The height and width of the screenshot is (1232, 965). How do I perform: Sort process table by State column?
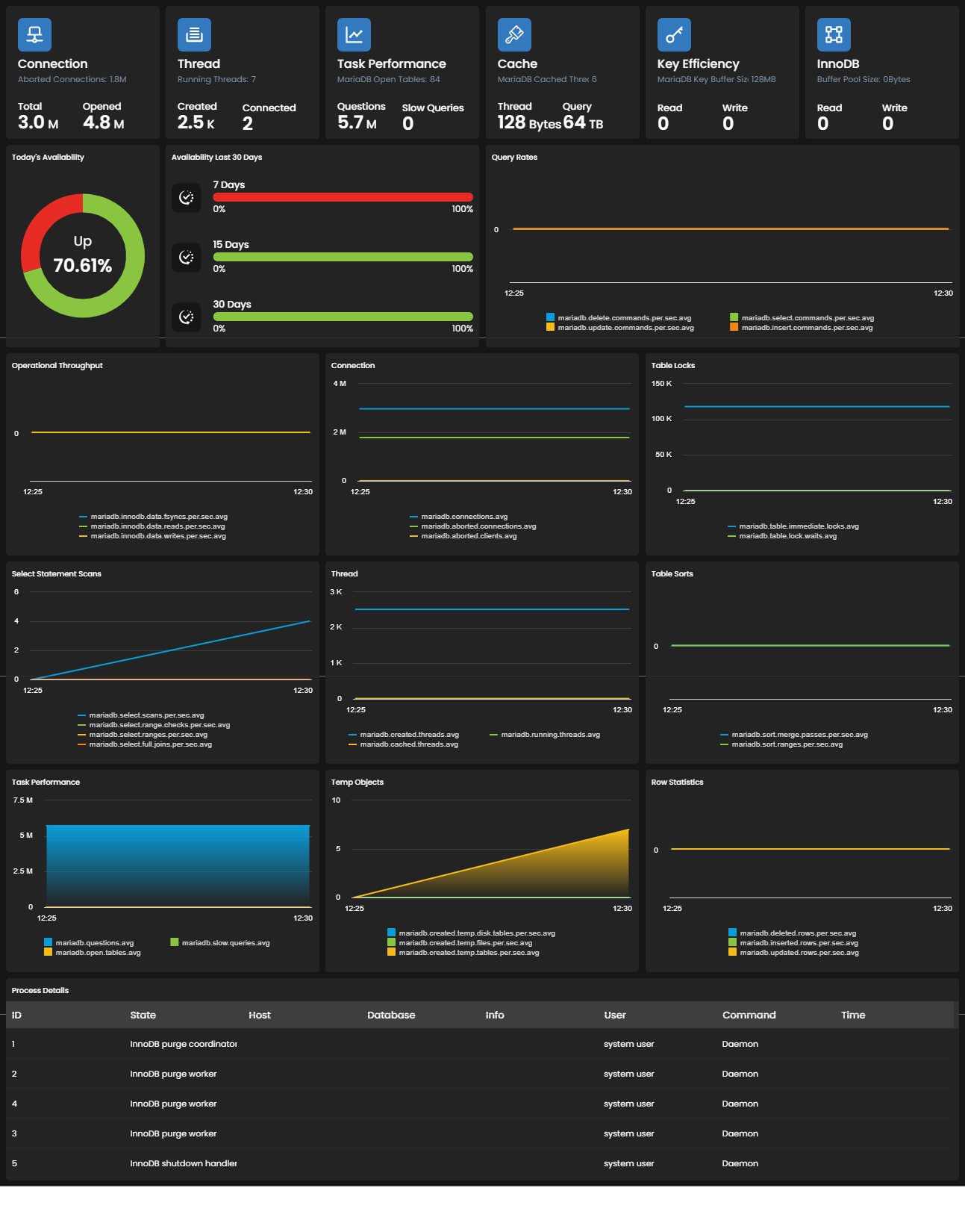(143, 1015)
